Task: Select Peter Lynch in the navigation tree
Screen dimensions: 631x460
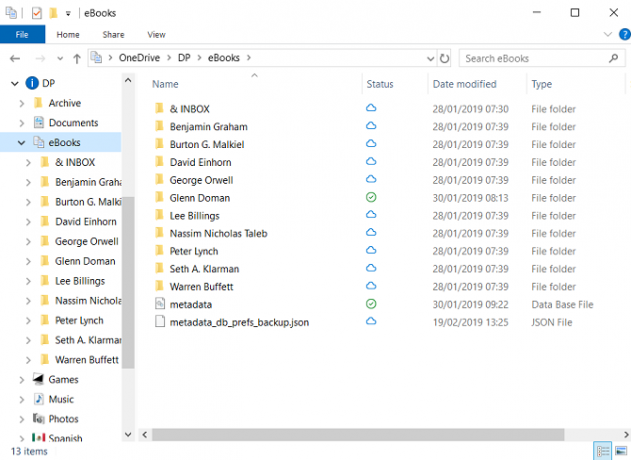Action: 79,320
